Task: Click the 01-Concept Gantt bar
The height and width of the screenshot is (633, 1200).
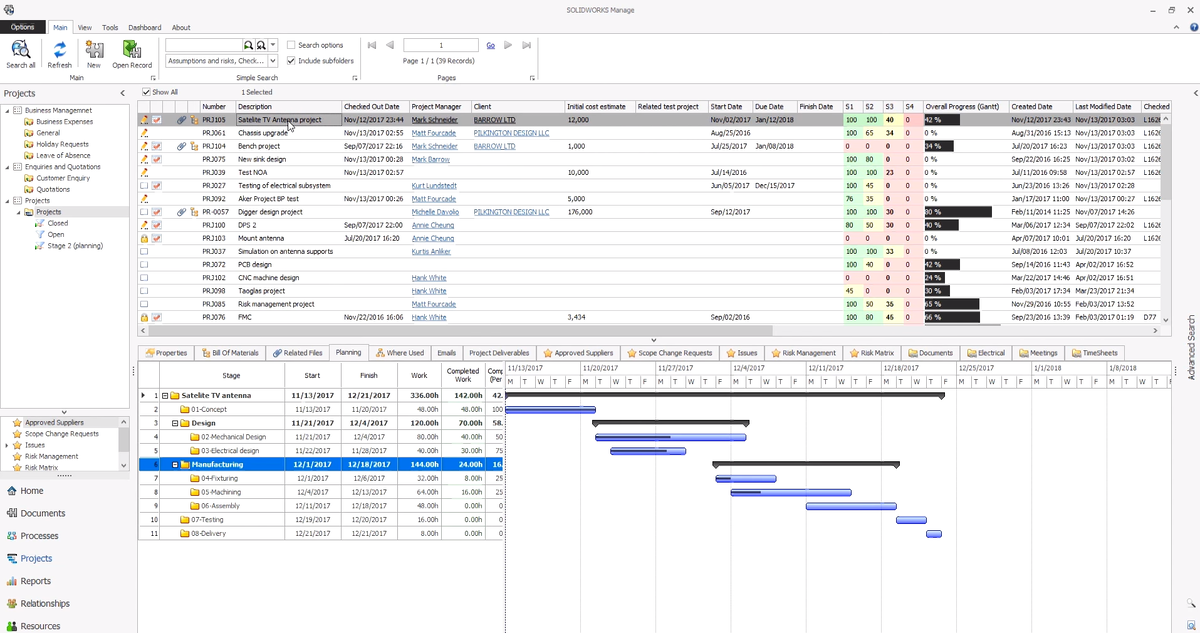Action: (x=552, y=409)
